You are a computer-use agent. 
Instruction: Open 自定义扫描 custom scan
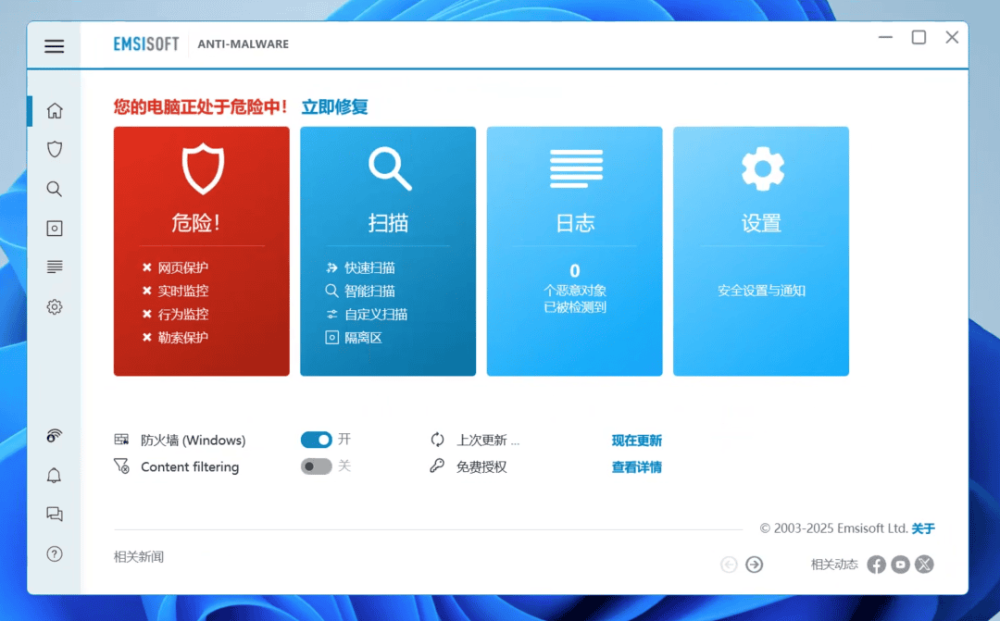(376, 314)
